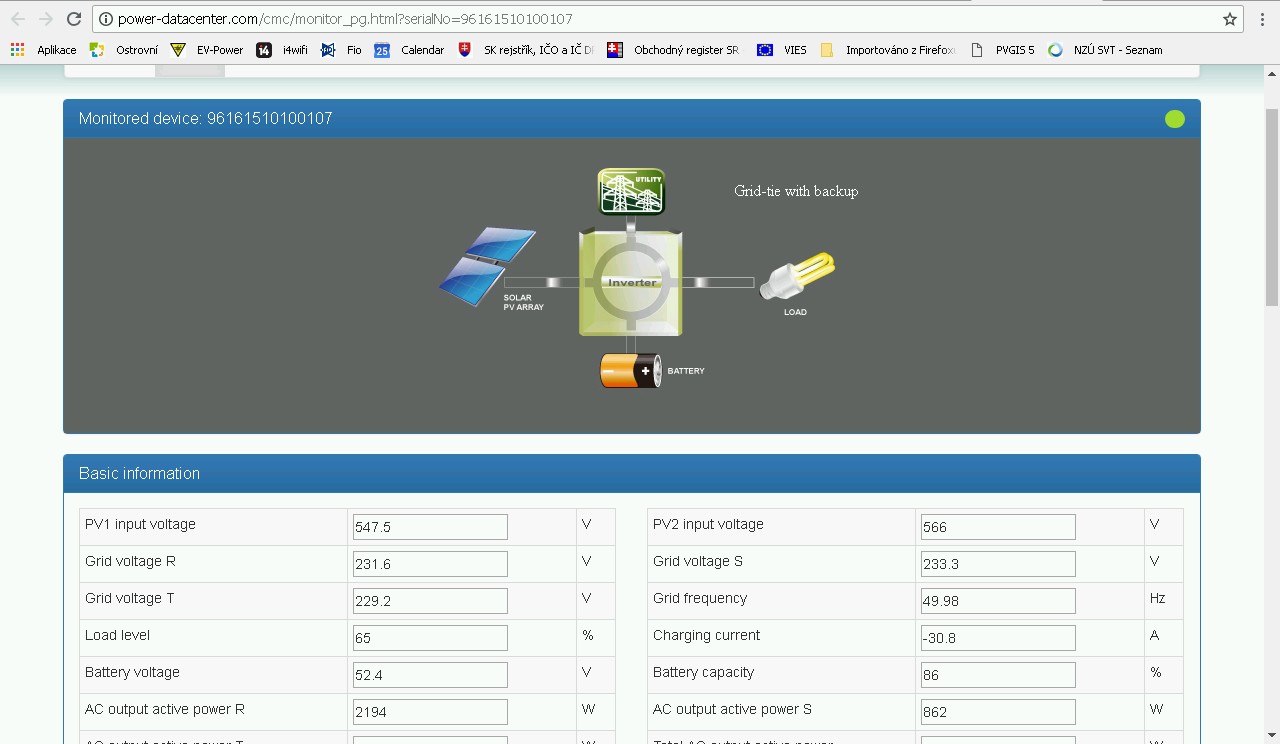The height and width of the screenshot is (744, 1280).
Task: Open the VIES bookmark
Action: pos(782,50)
